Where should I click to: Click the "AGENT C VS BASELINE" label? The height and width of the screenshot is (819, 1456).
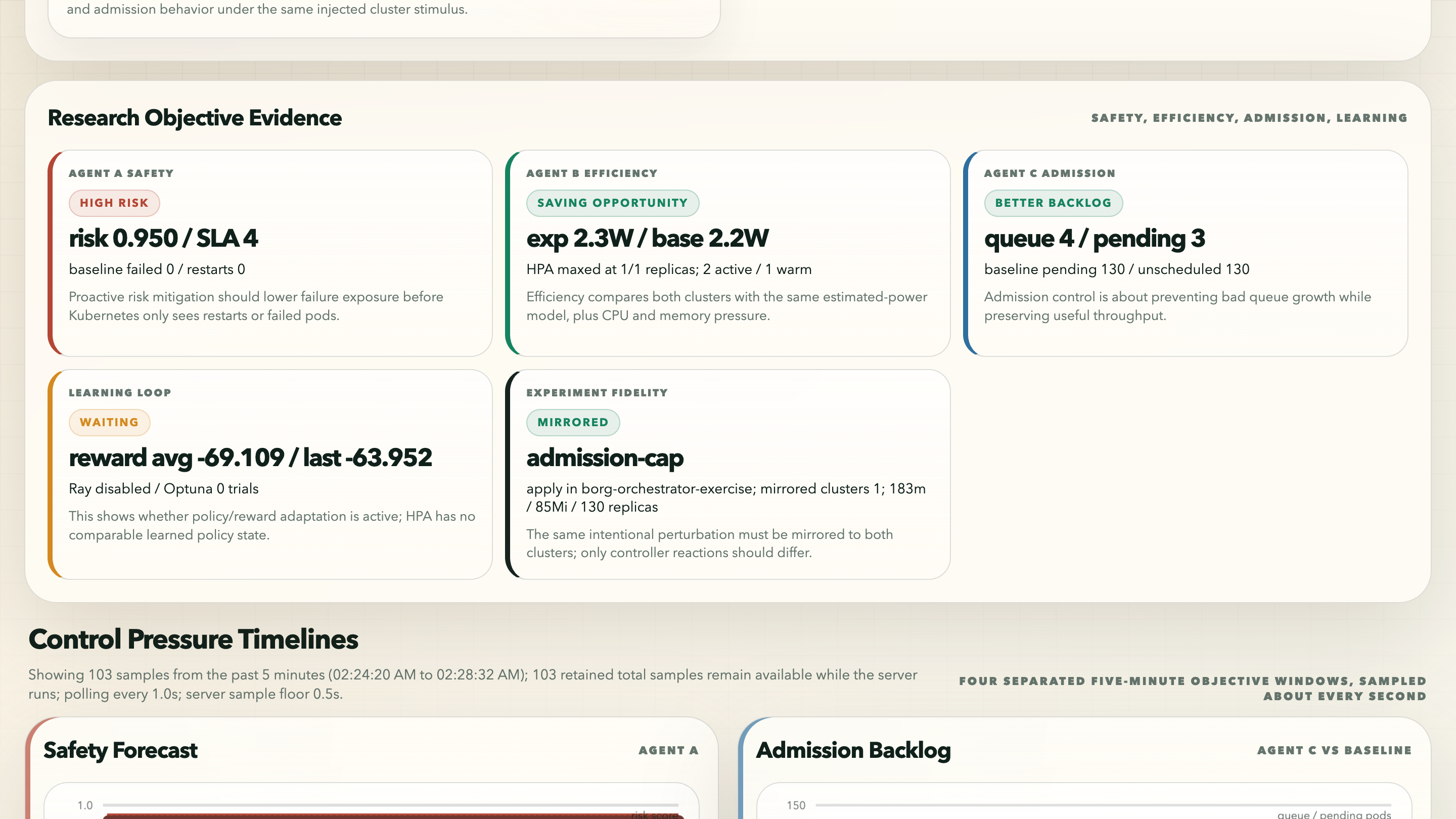coord(1335,750)
